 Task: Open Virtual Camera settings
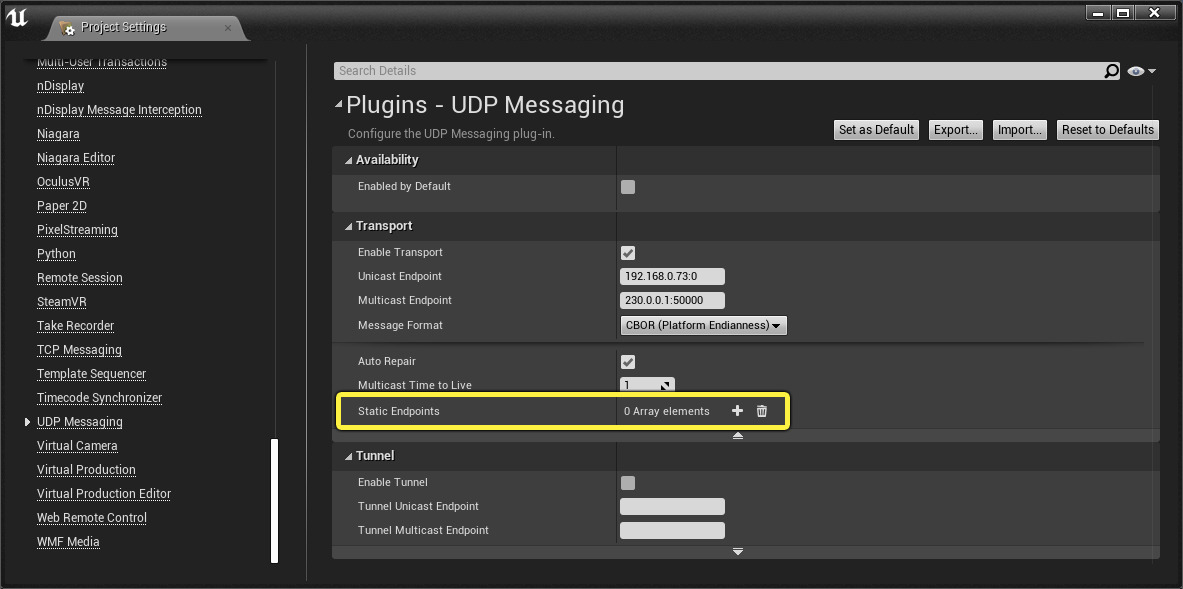pyautogui.click(x=77, y=446)
